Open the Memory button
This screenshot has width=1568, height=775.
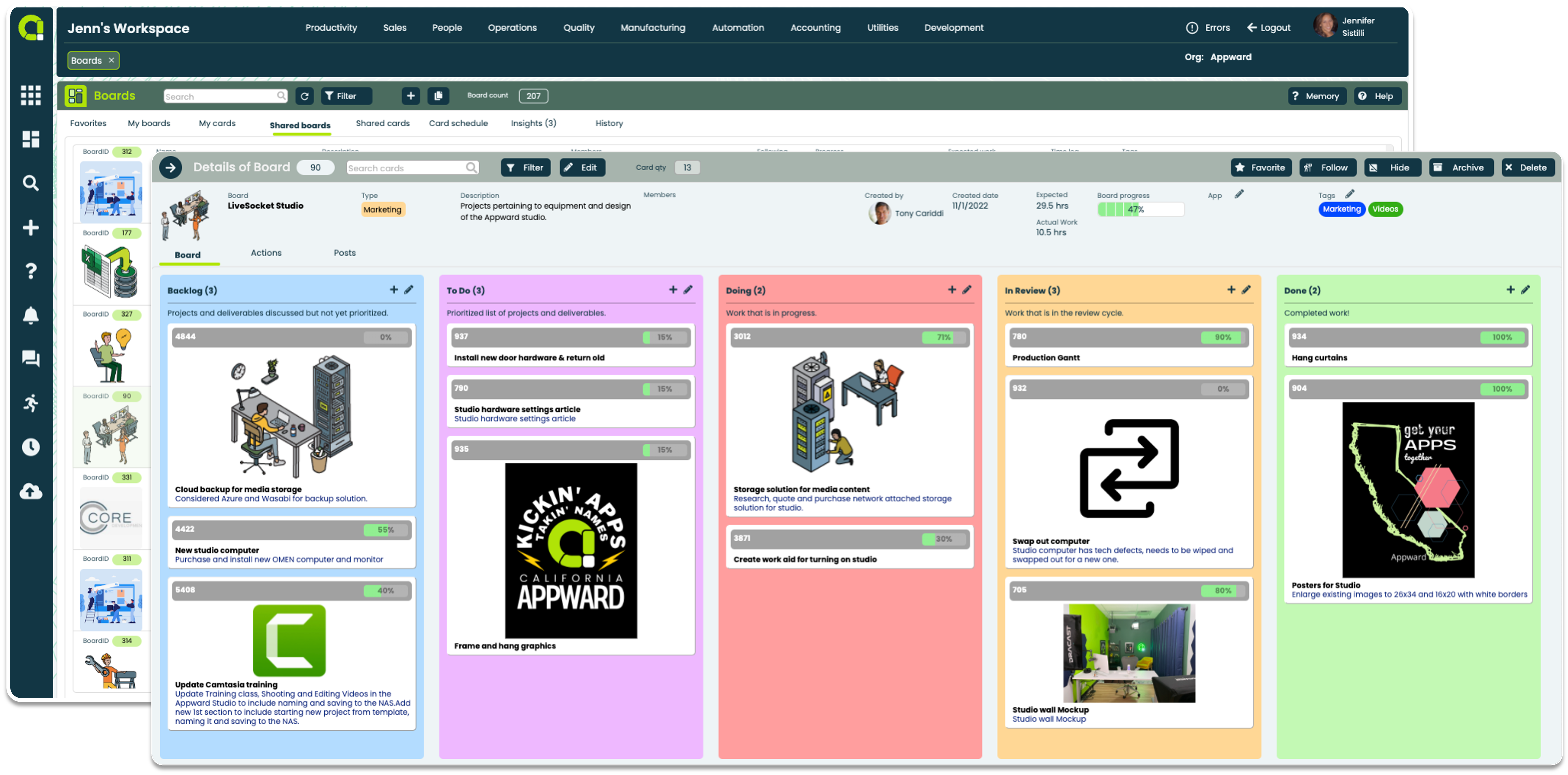point(1317,96)
